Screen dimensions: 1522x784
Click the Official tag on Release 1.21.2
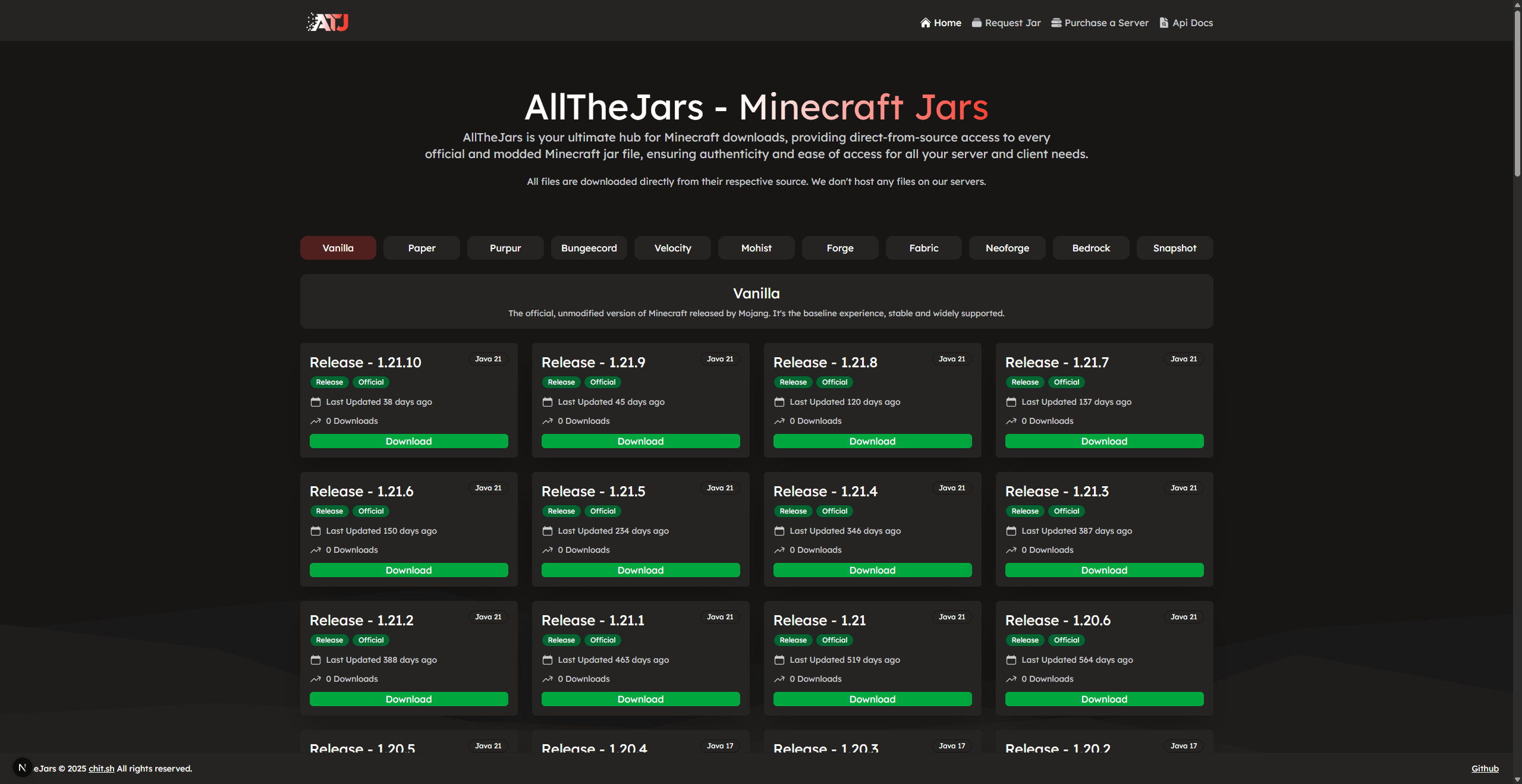pos(371,640)
